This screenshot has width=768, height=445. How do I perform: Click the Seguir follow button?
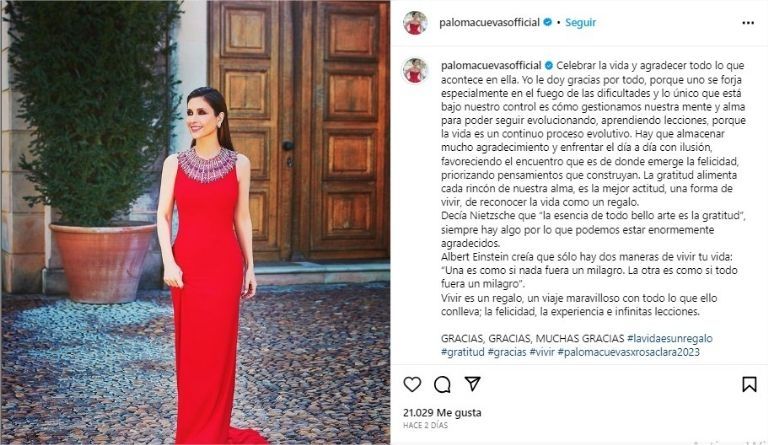tap(580, 23)
